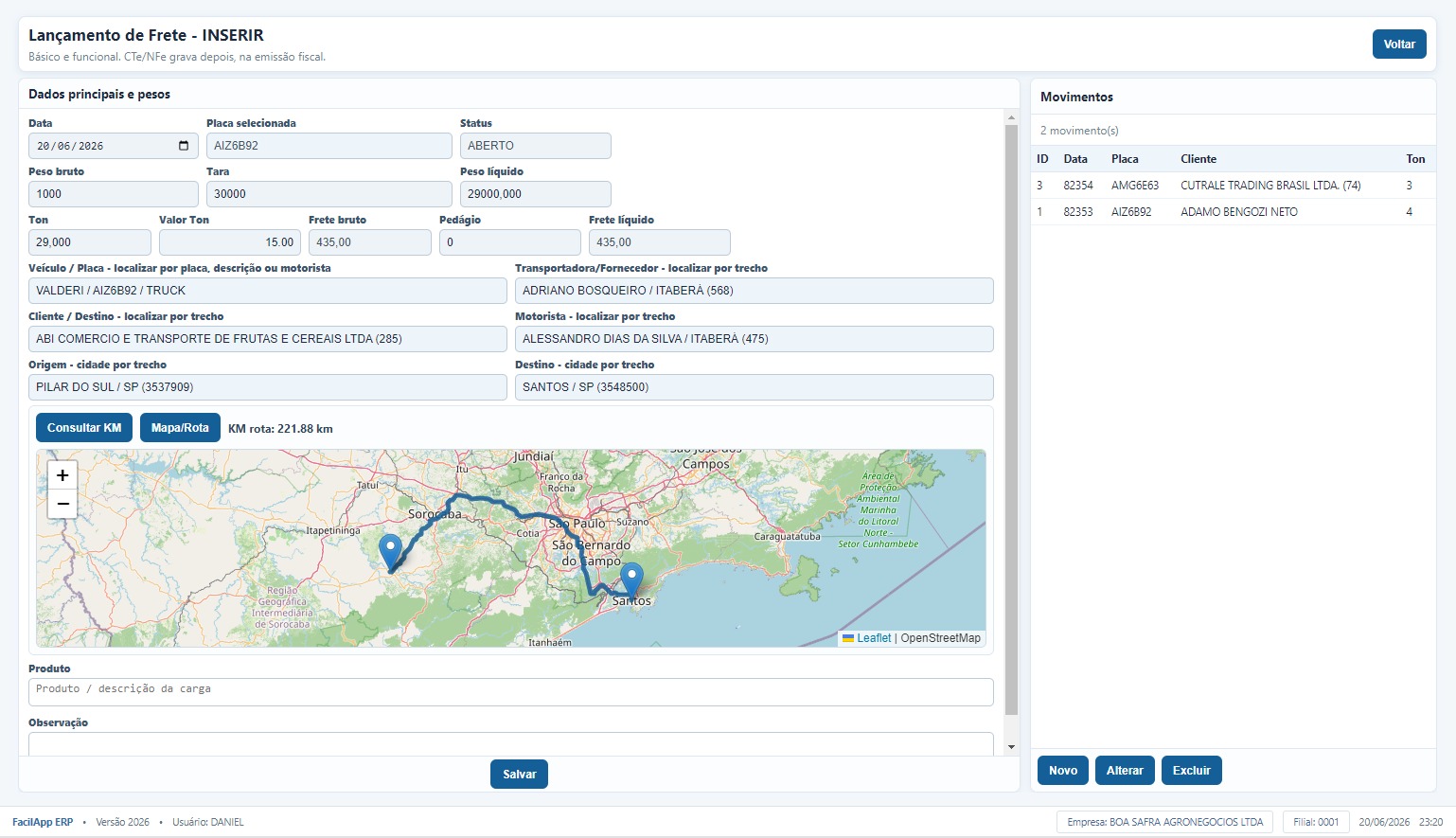1456x838 pixels.
Task: Select the ADAMO BENGOZI NETO movement row
Action: (1233, 212)
